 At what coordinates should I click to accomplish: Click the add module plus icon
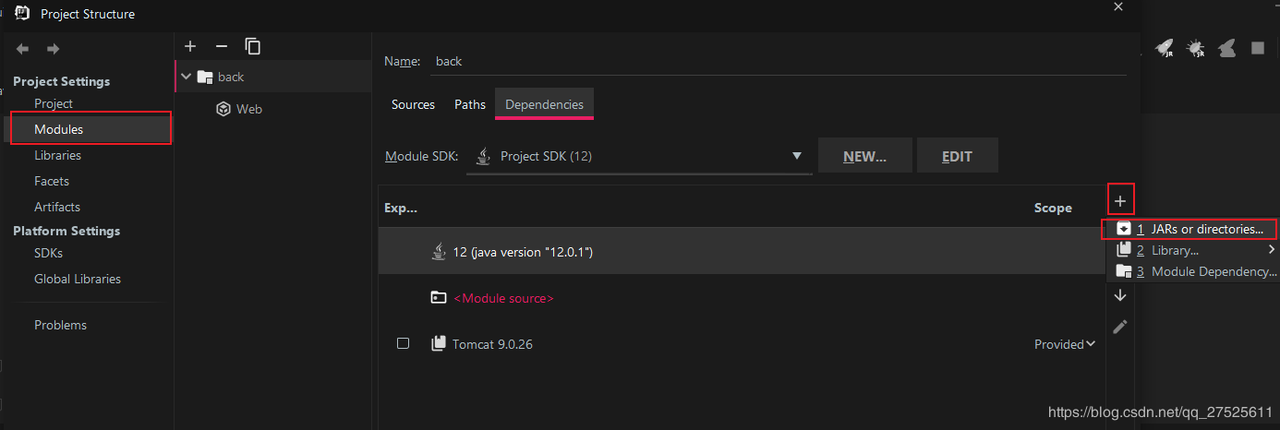pos(190,46)
